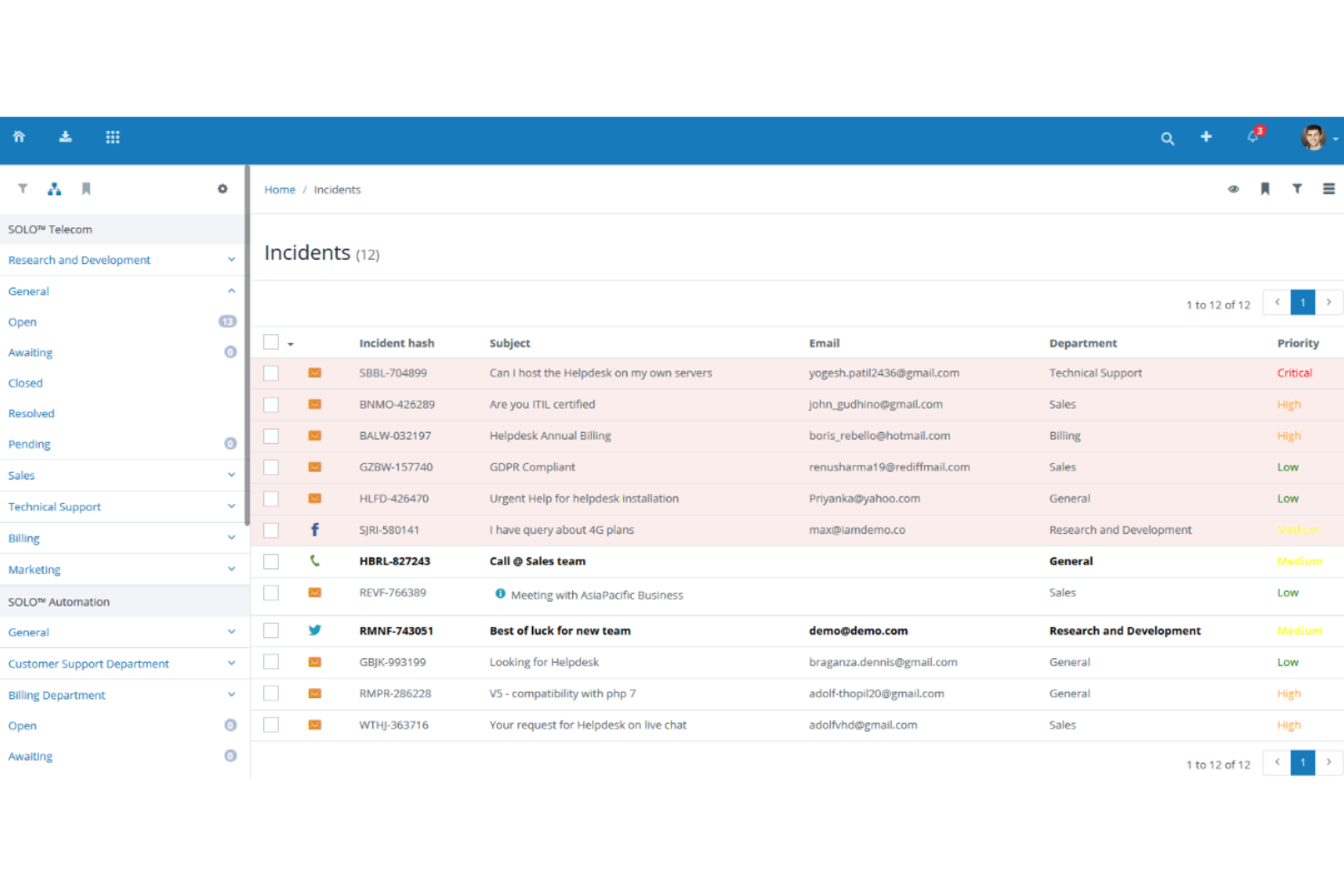Click the phone icon on incident HBRL-827243
Viewport: 1344px width, 896px height.
pyautogui.click(x=315, y=561)
